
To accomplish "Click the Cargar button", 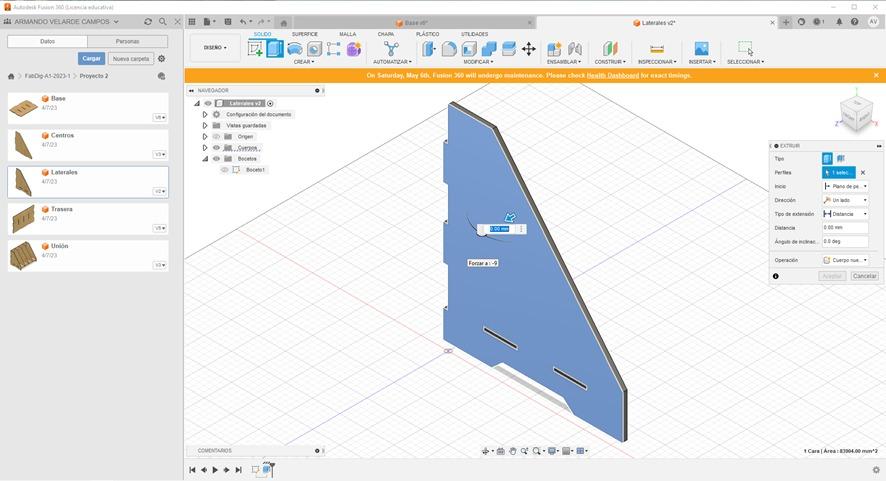I will [x=91, y=59].
